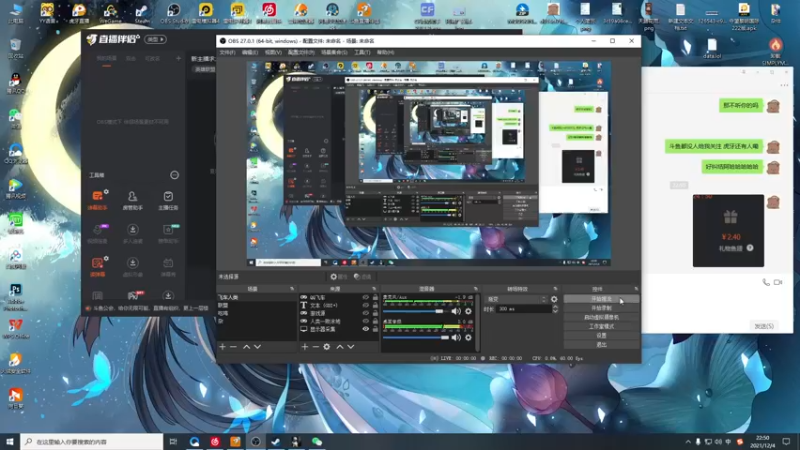The image size is (800, 450).
Task: Add scene tab with plus in live companion
Action: [x=178, y=59]
